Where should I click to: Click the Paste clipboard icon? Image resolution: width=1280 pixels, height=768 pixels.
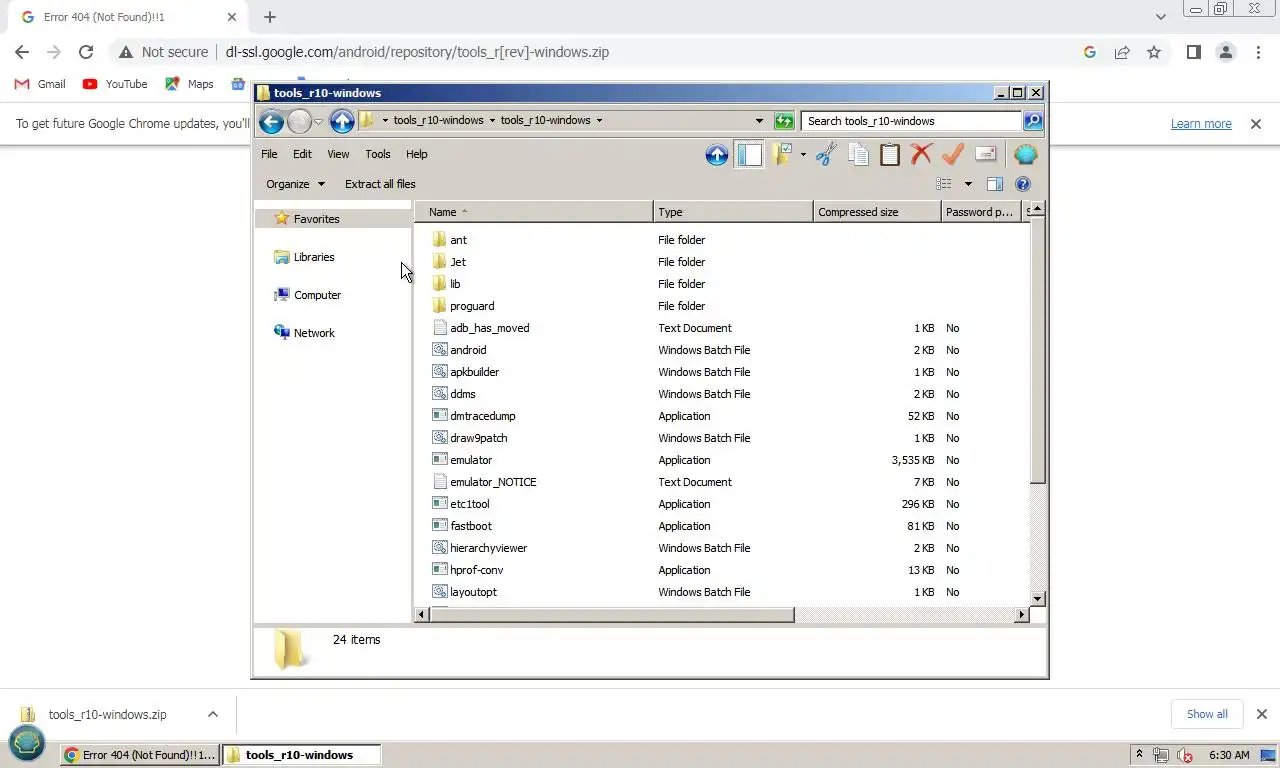coord(890,155)
